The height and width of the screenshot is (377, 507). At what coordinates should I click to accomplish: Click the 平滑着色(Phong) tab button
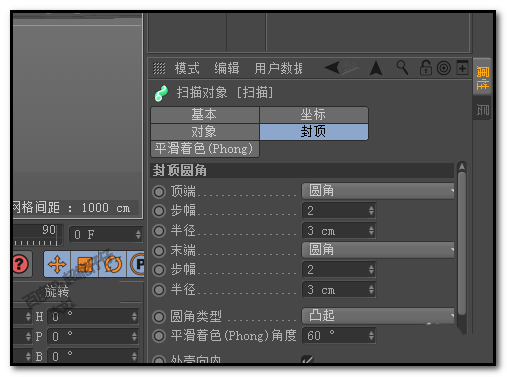point(205,149)
